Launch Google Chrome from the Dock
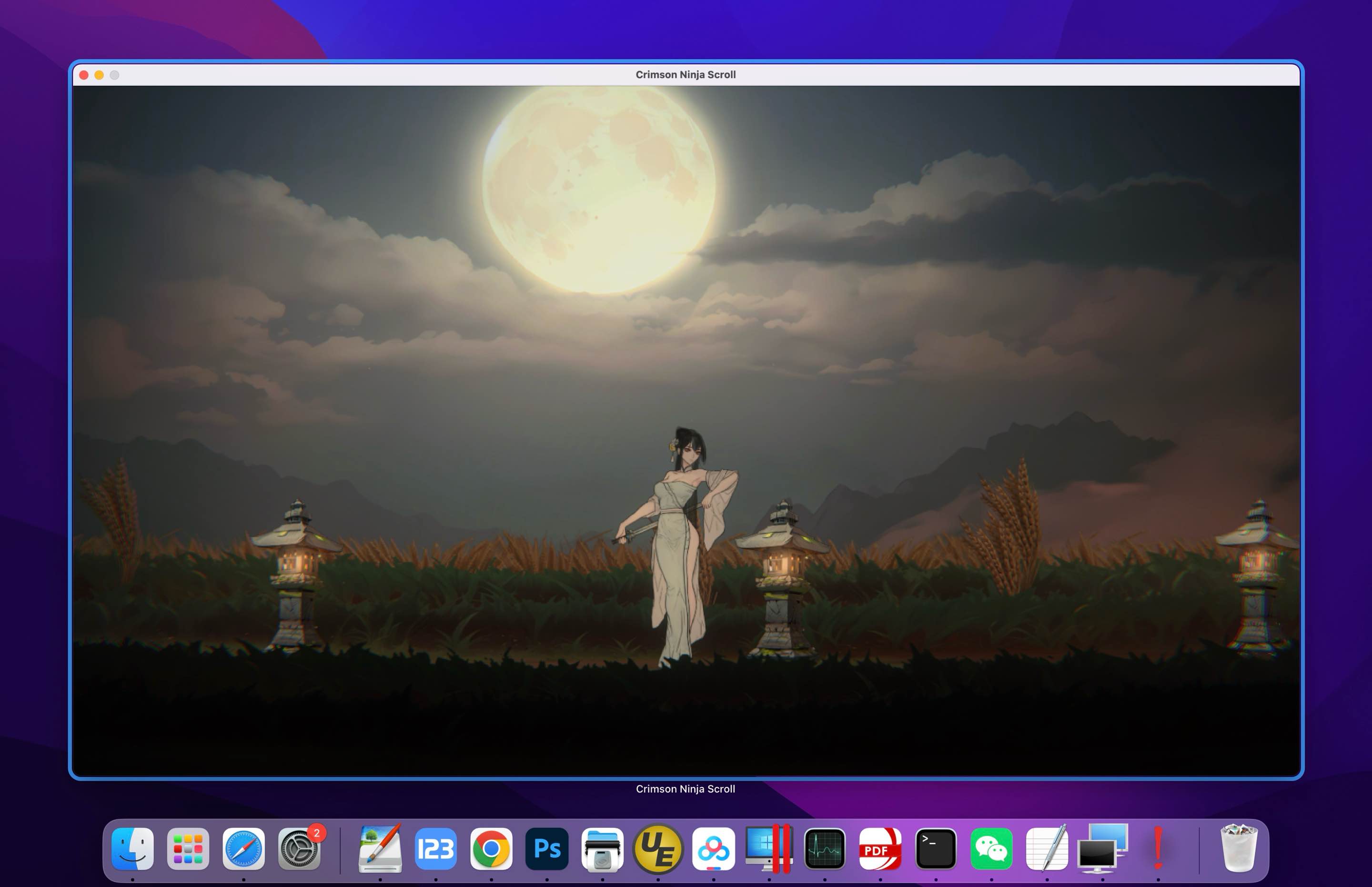 (491, 849)
